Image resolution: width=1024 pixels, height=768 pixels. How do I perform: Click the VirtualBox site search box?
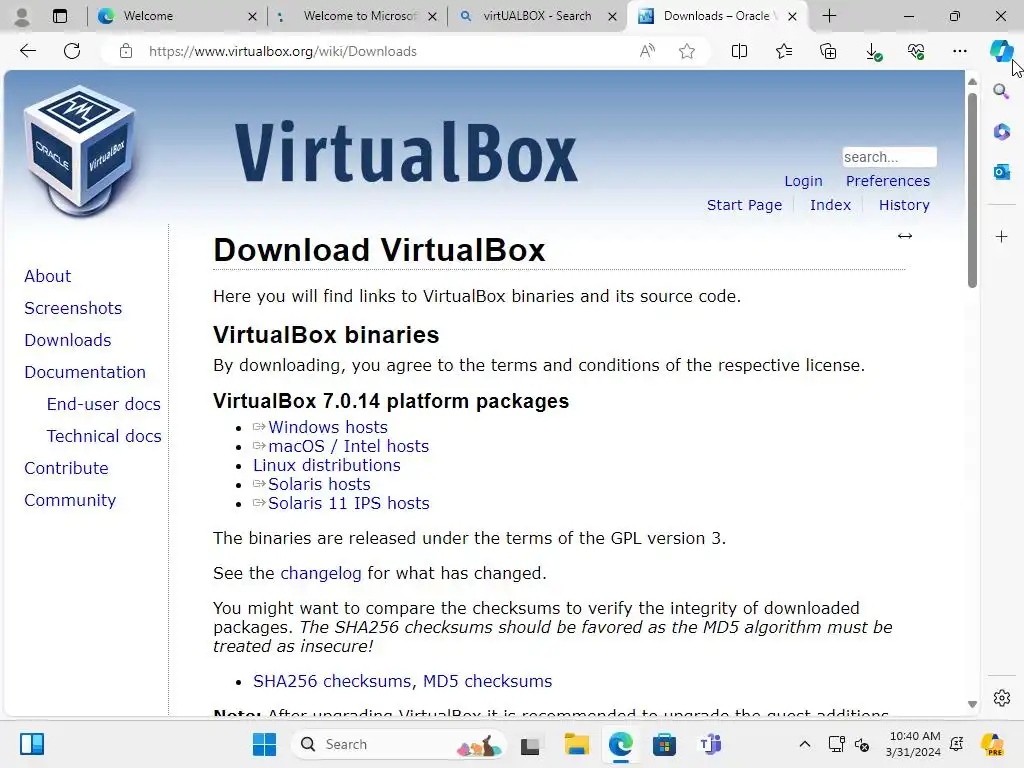click(x=889, y=157)
